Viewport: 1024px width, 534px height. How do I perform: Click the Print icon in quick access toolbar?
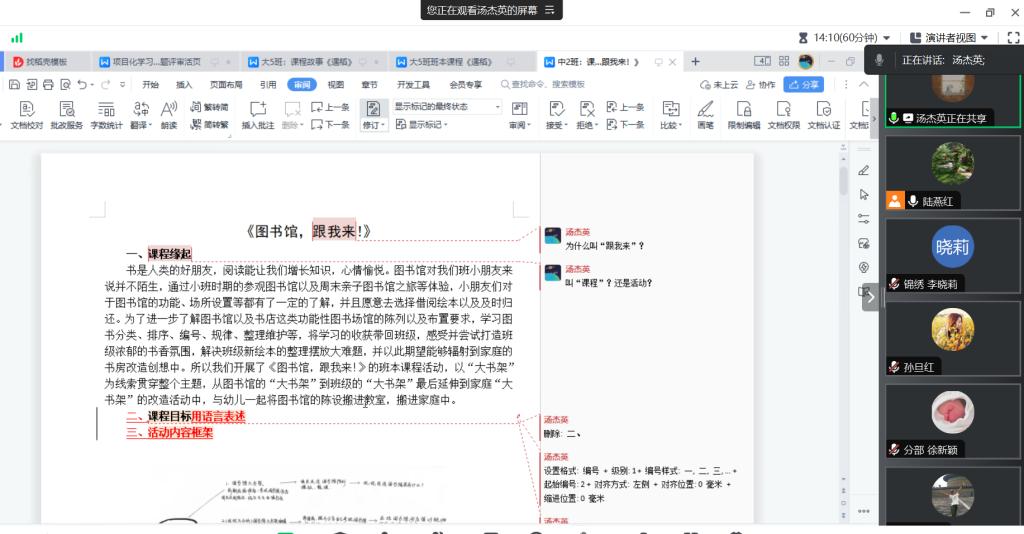click(x=48, y=84)
